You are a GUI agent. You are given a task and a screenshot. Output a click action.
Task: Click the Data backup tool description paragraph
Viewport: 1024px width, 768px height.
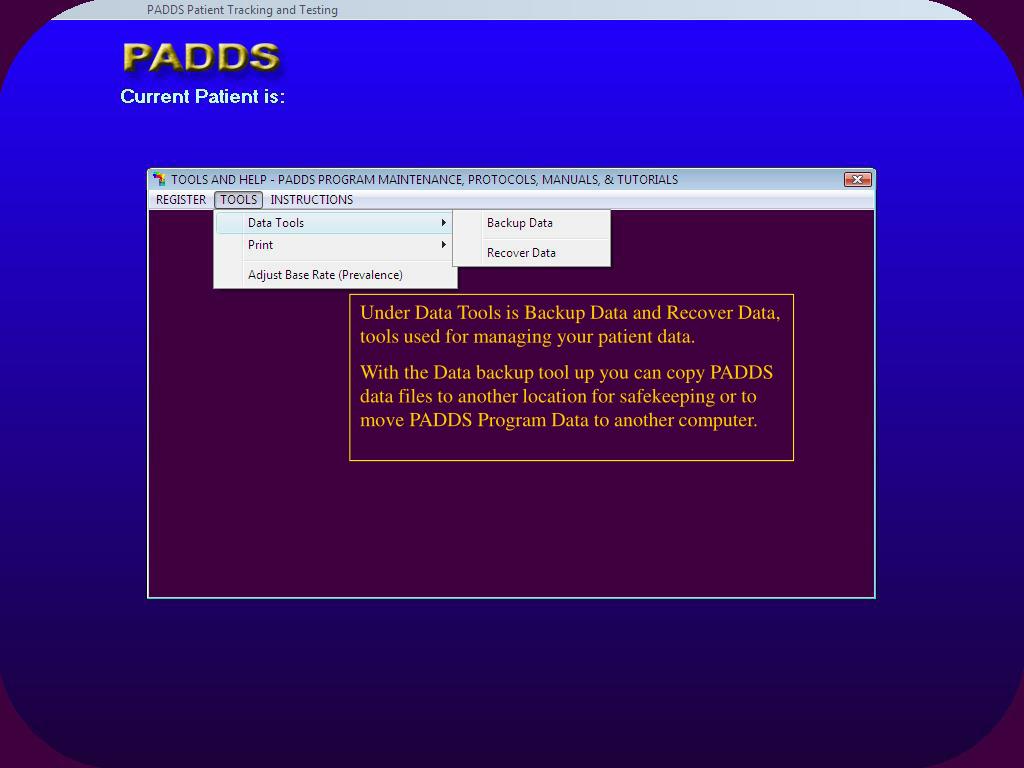pyautogui.click(x=566, y=396)
